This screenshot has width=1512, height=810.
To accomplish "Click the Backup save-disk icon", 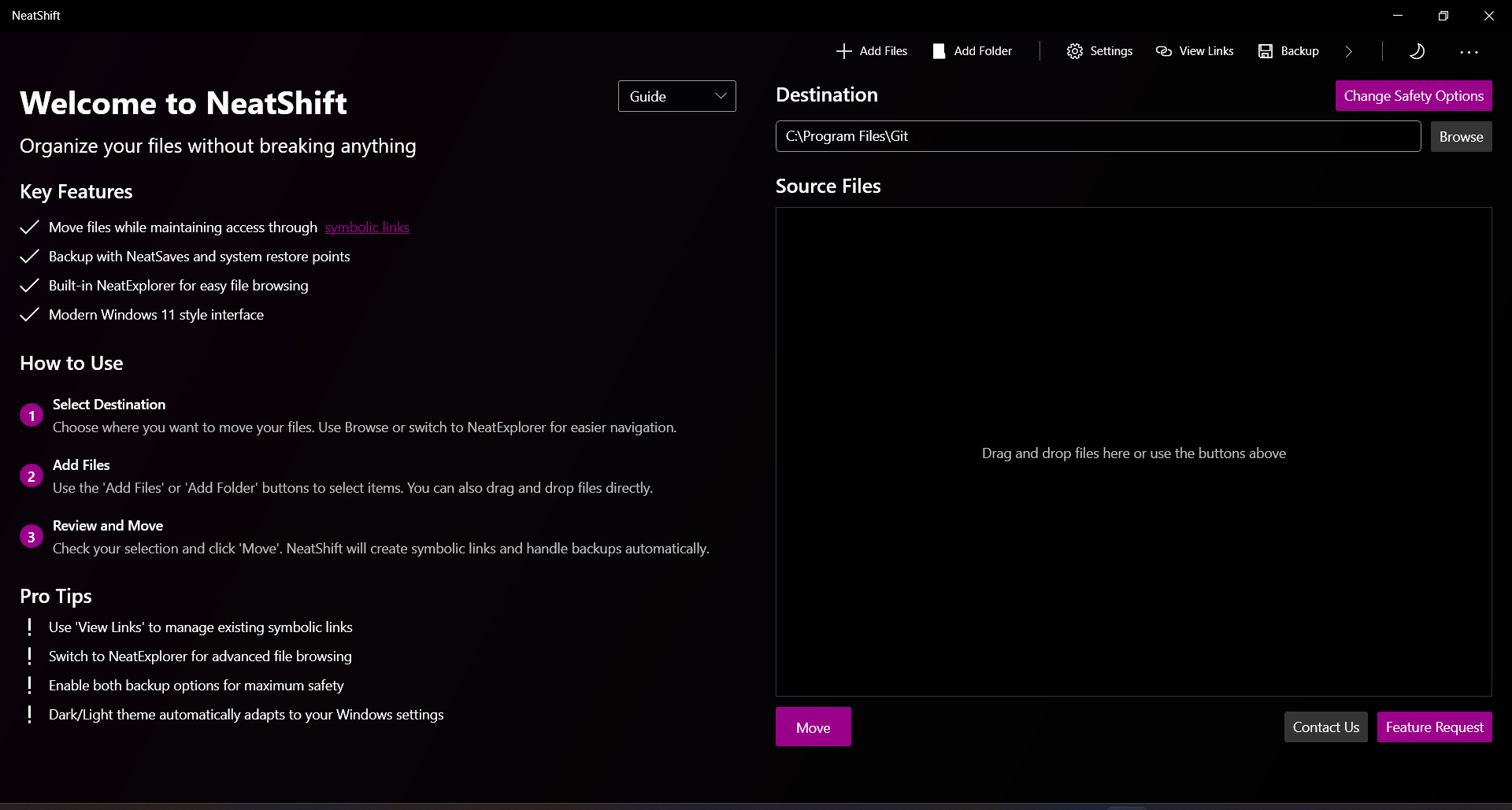I will tap(1266, 51).
